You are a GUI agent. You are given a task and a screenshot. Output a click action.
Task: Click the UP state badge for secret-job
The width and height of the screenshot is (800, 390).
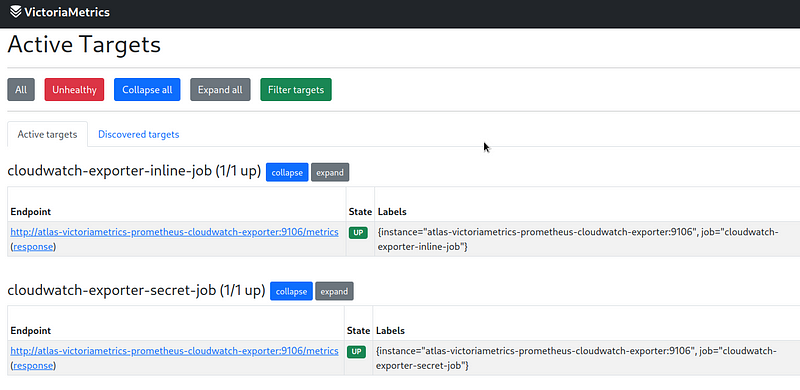tap(356, 352)
